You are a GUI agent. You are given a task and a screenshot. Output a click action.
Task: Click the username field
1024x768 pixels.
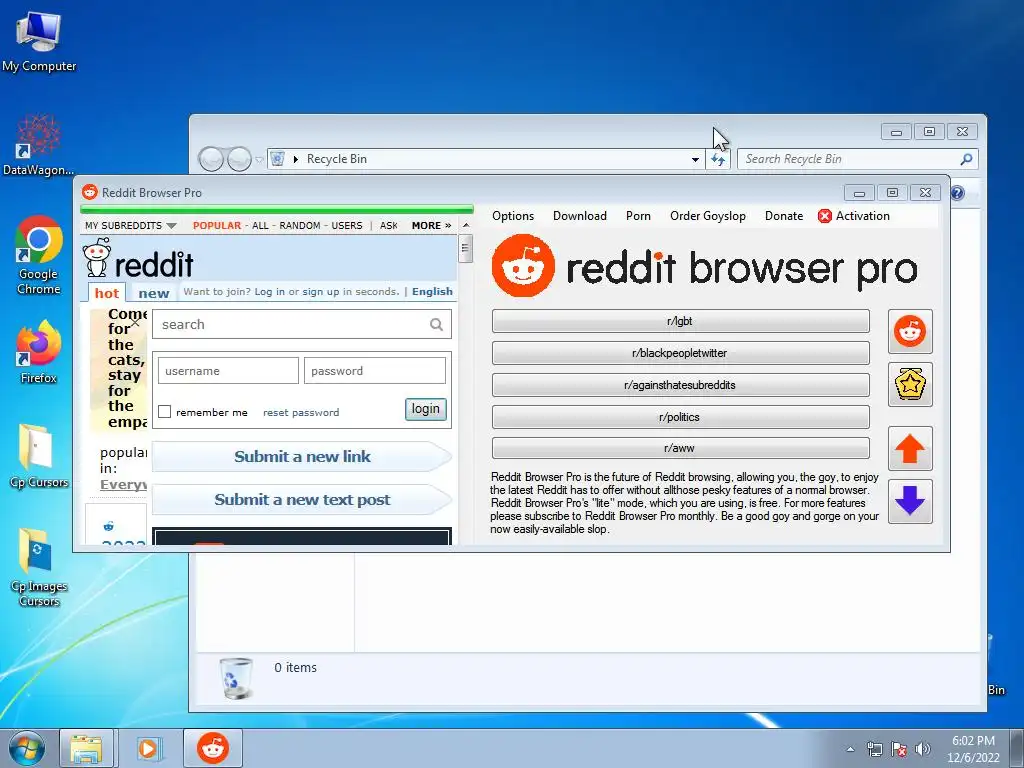pyautogui.click(x=228, y=371)
